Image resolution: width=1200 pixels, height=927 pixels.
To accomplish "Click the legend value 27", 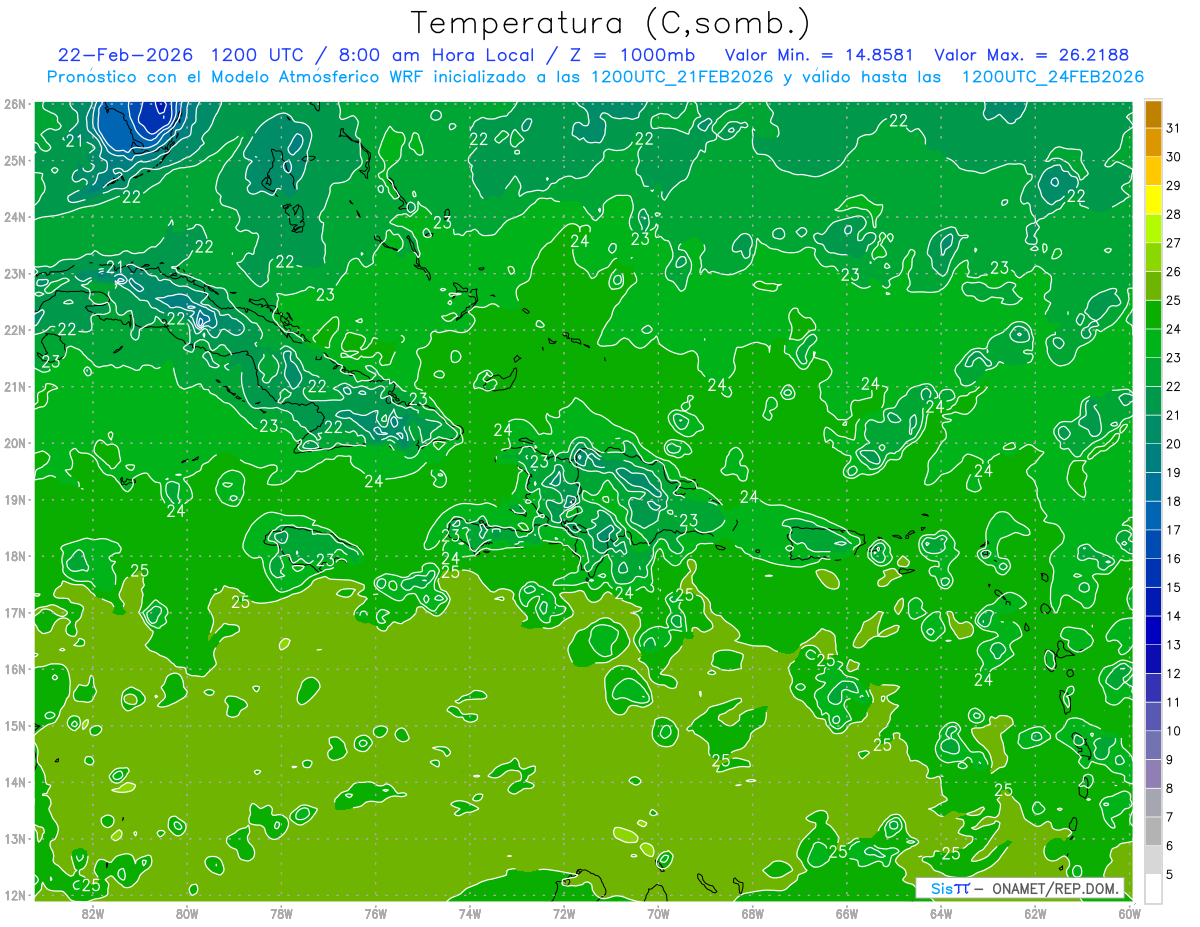I will tap(1173, 243).
